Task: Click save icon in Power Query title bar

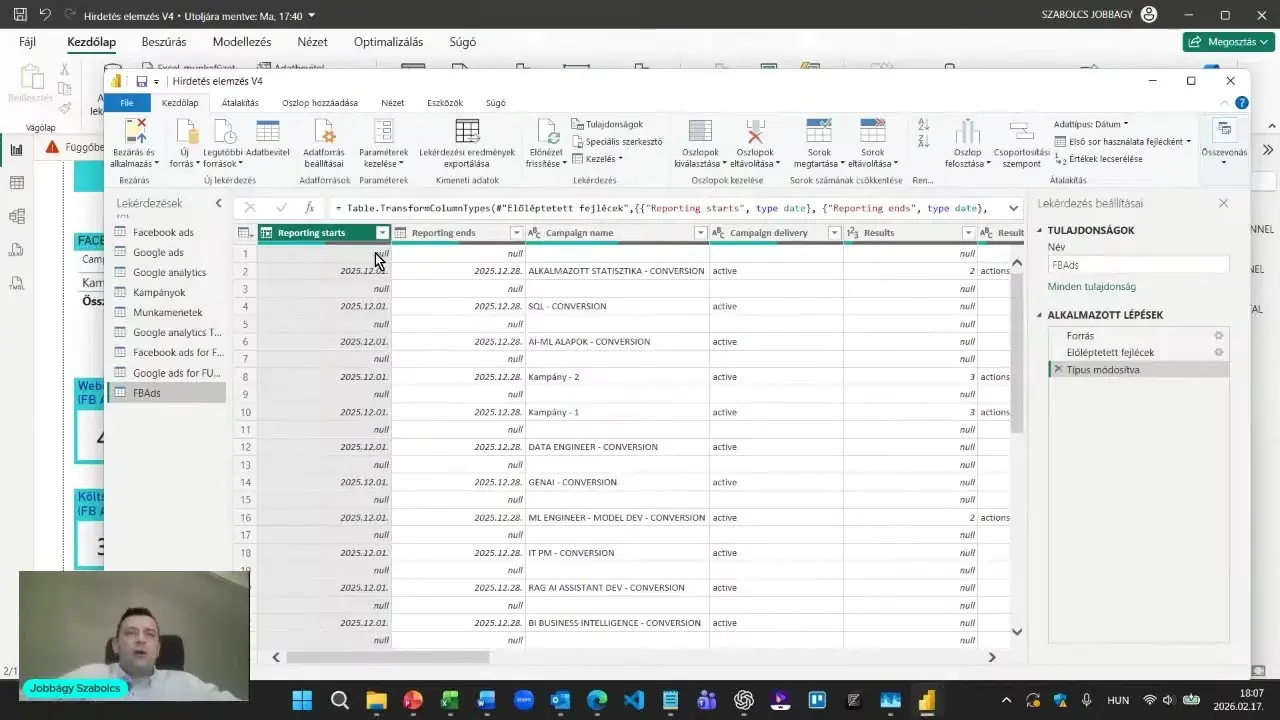Action: tap(142, 81)
